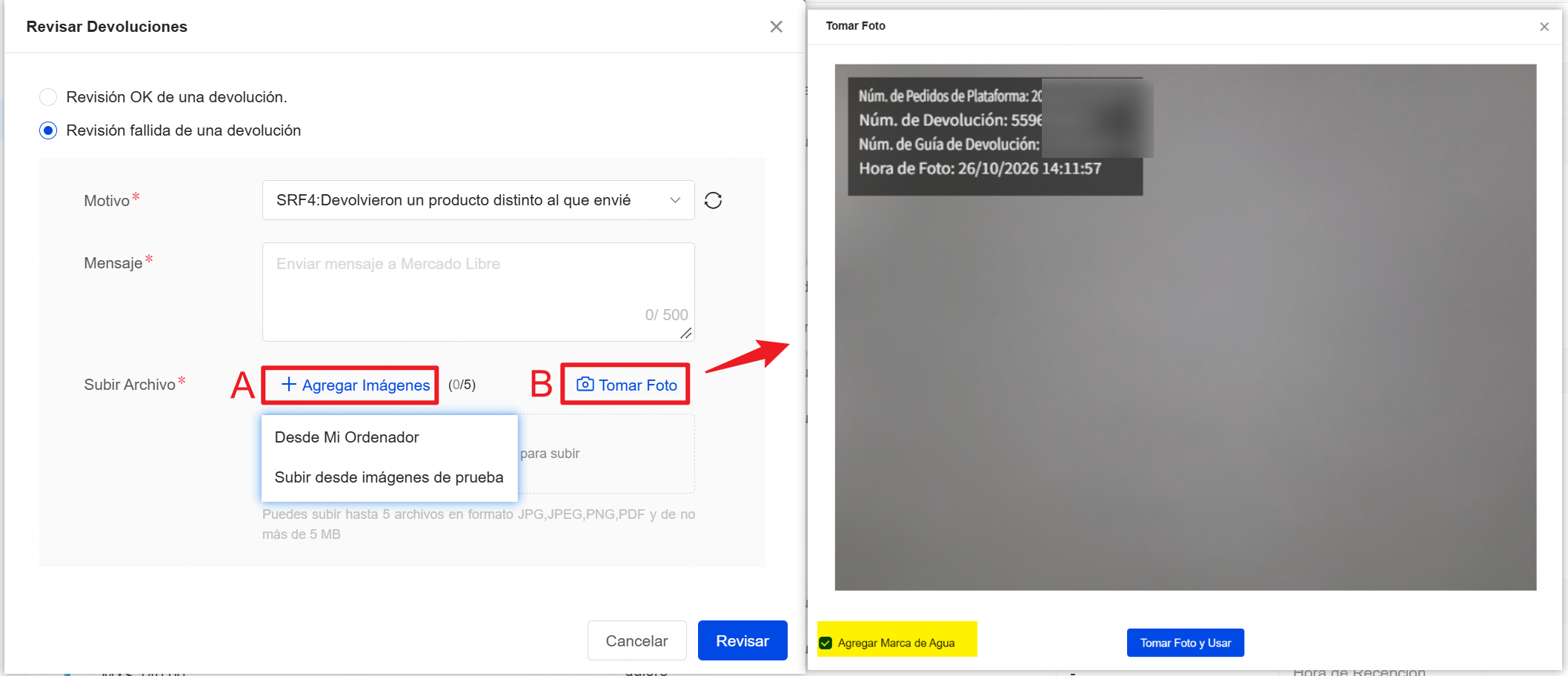Click the Cancelar button
The height and width of the screenshot is (676, 1568).
pyautogui.click(x=637, y=640)
